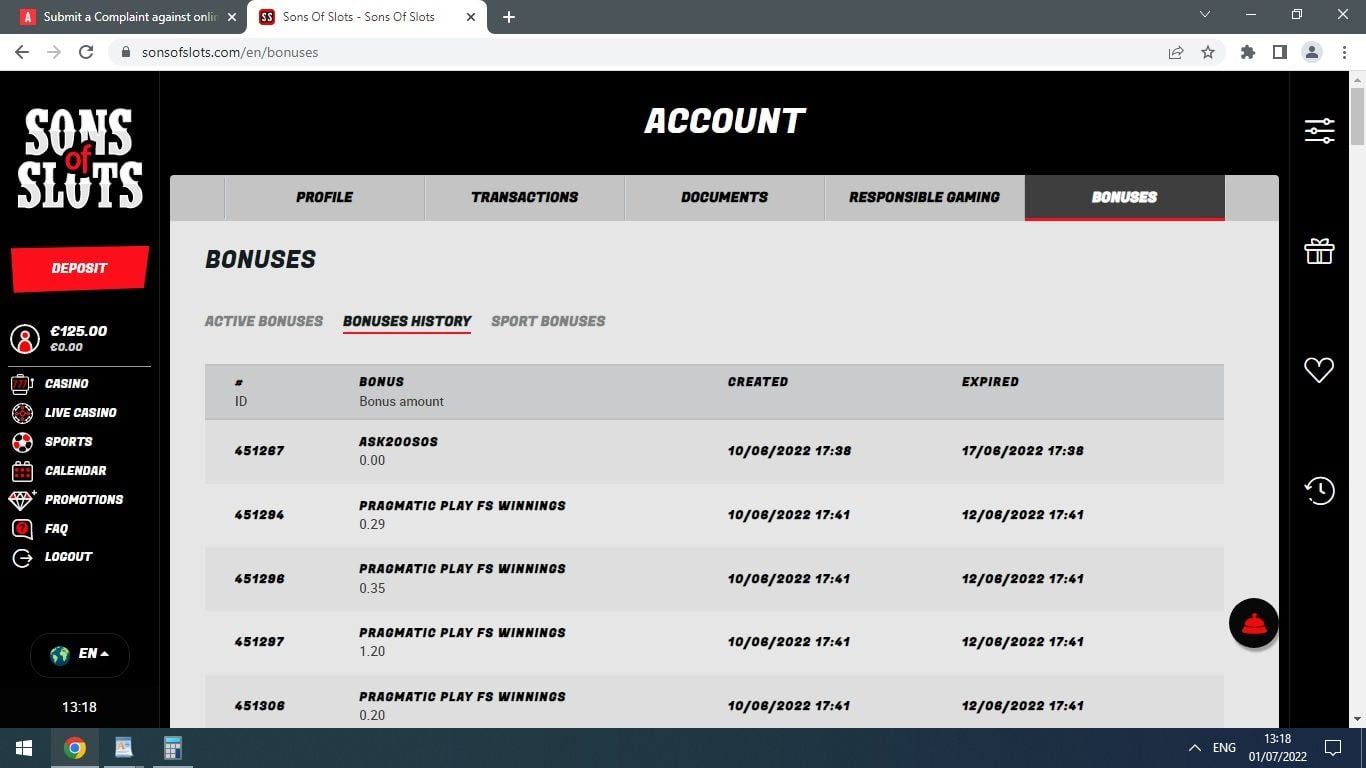Click bonus ID 451297
The height and width of the screenshot is (768, 1366).
tap(259, 642)
